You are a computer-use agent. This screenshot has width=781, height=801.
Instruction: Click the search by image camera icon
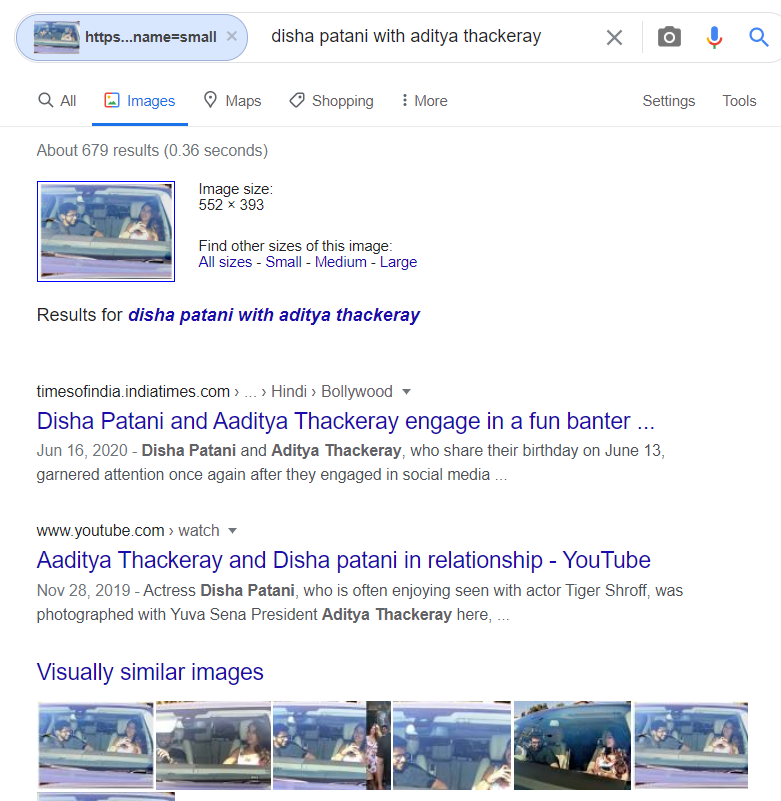click(x=669, y=37)
